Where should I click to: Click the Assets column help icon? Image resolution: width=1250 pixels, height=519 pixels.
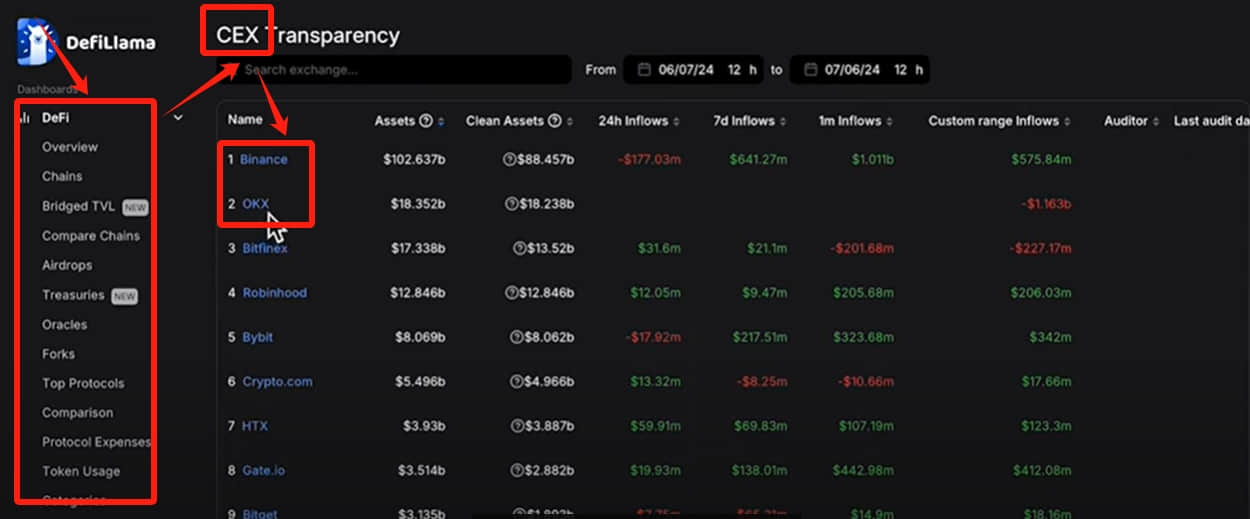(426, 121)
